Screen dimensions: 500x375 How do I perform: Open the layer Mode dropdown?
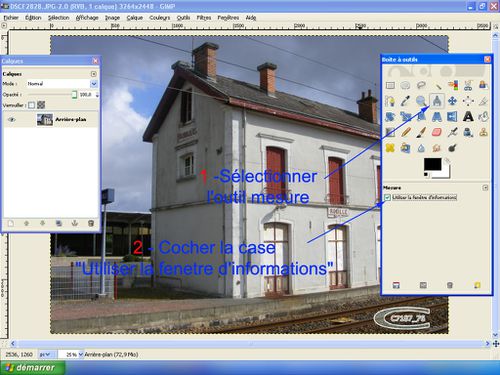[62, 84]
